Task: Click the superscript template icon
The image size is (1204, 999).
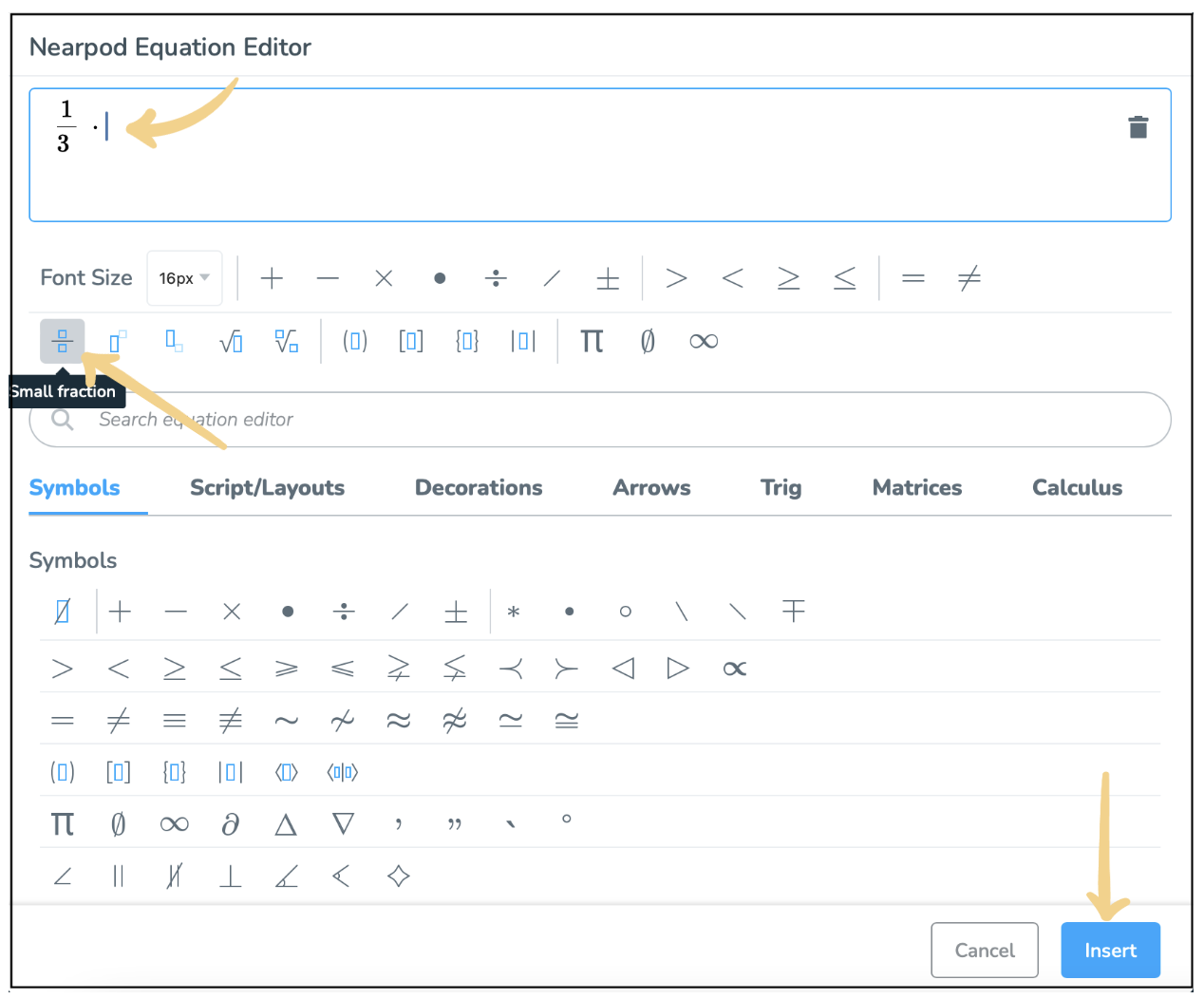Action: (x=118, y=341)
